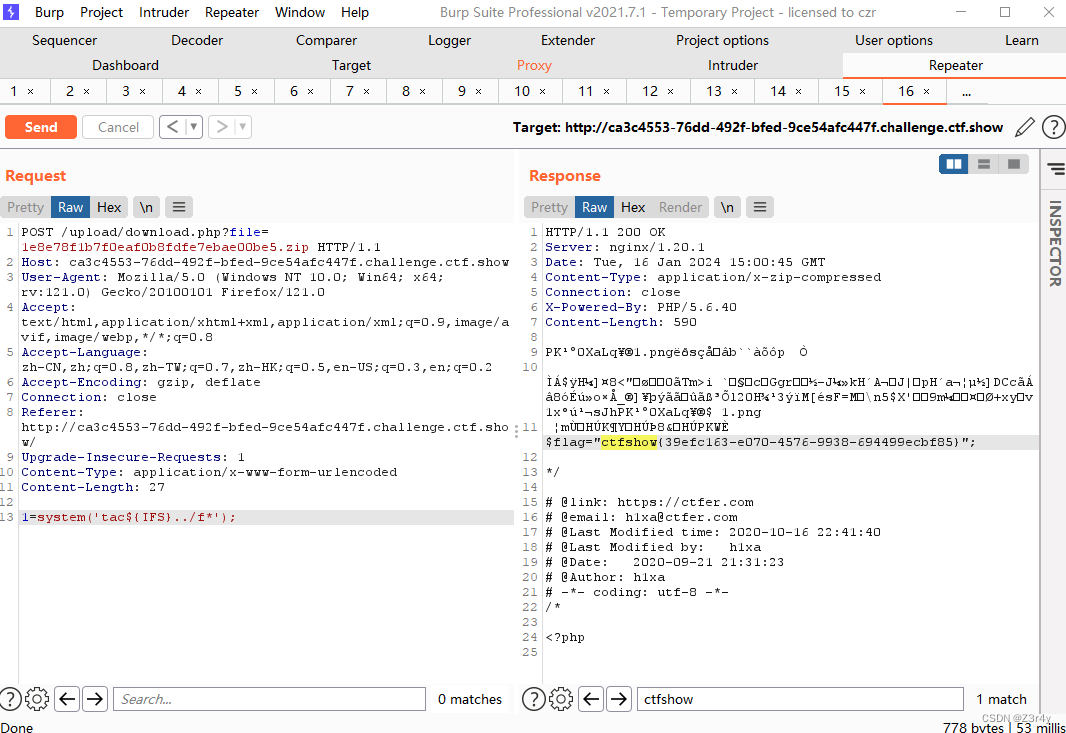Close Repeater tab 8
The height and width of the screenshot is (733, 1066).
click(x=422, y=91)
